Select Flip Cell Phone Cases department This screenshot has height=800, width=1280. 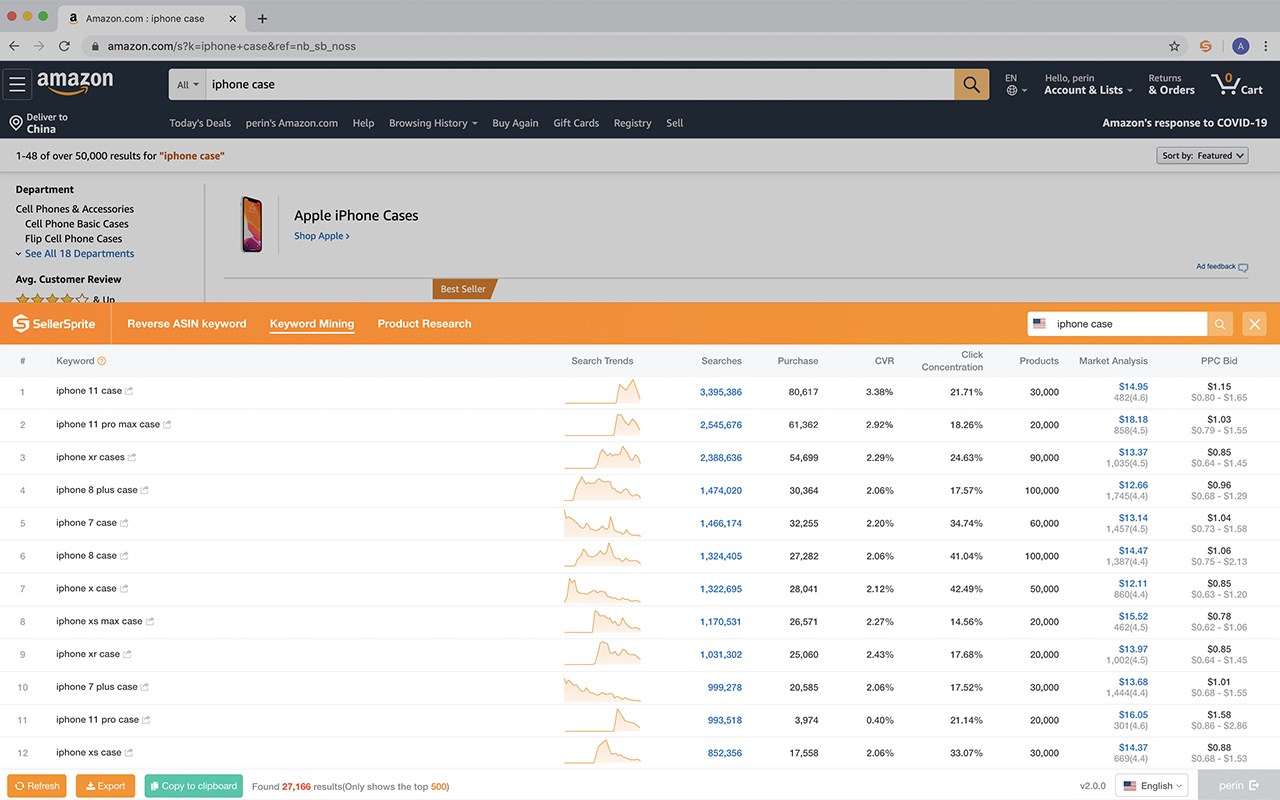click(x=74, y=239)
